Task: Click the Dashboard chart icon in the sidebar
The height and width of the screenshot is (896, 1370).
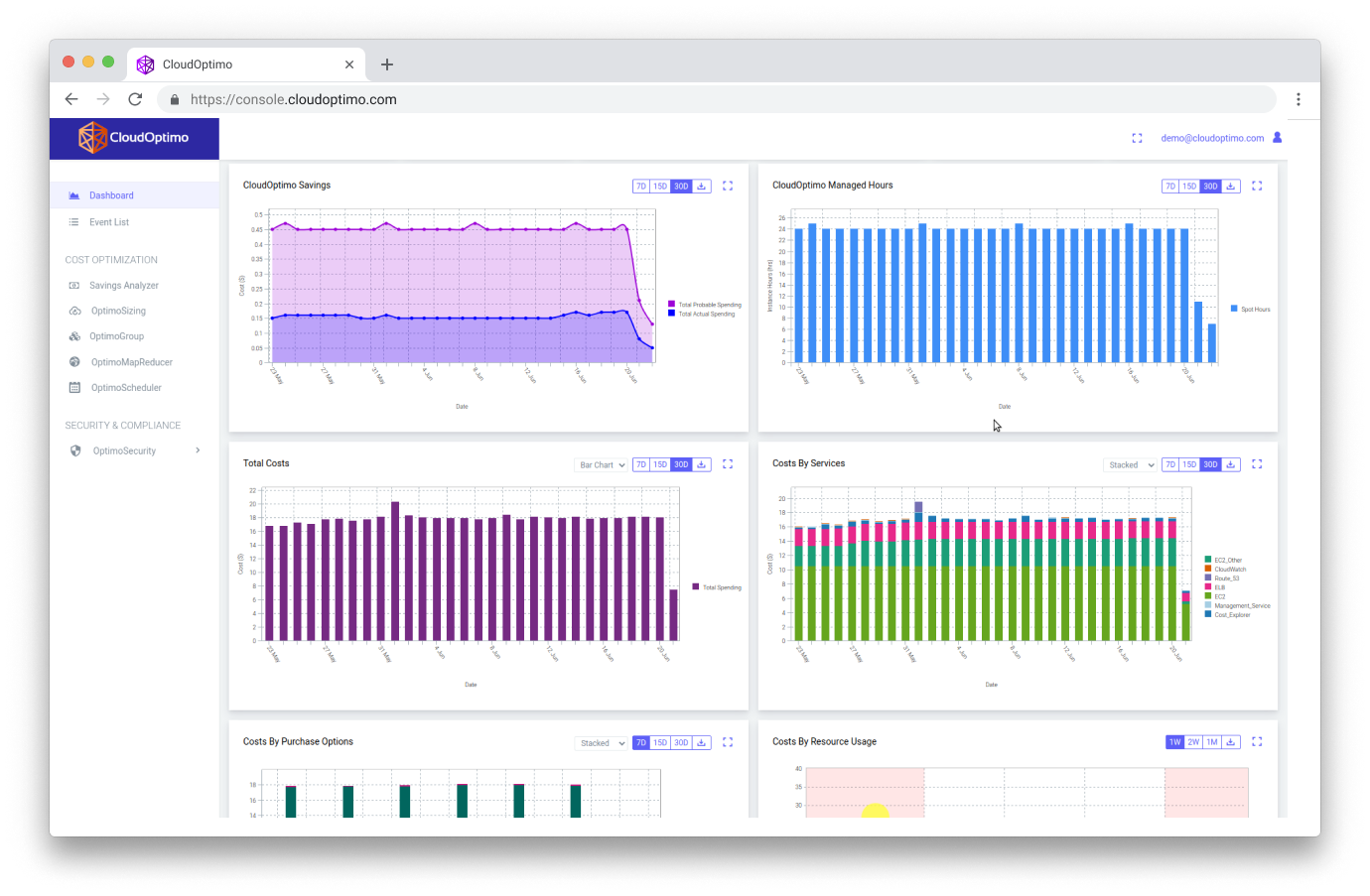Action: pyautogui.click(x=74, y=195)
